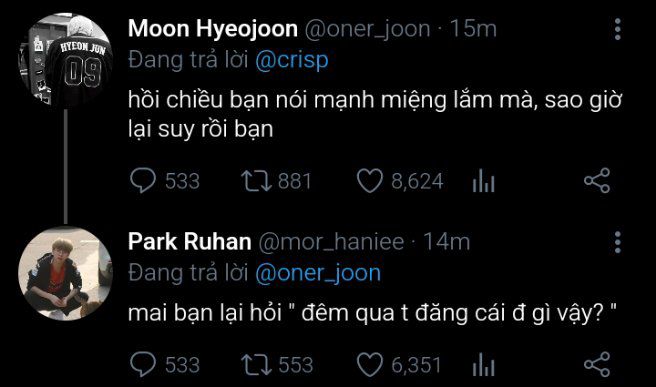Like Moon Hyeojoon's tweet

click(x=370, y=181)
